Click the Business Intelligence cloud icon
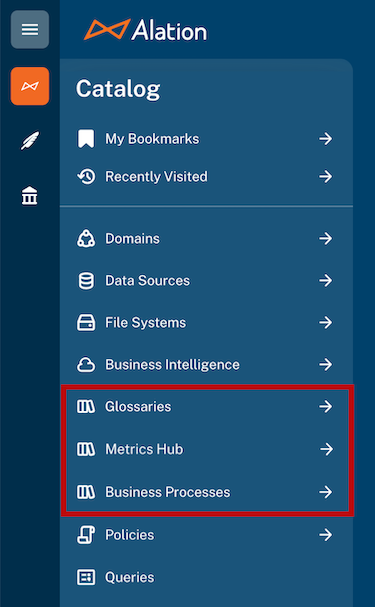 pyautogui.click(x=86, y=364)
